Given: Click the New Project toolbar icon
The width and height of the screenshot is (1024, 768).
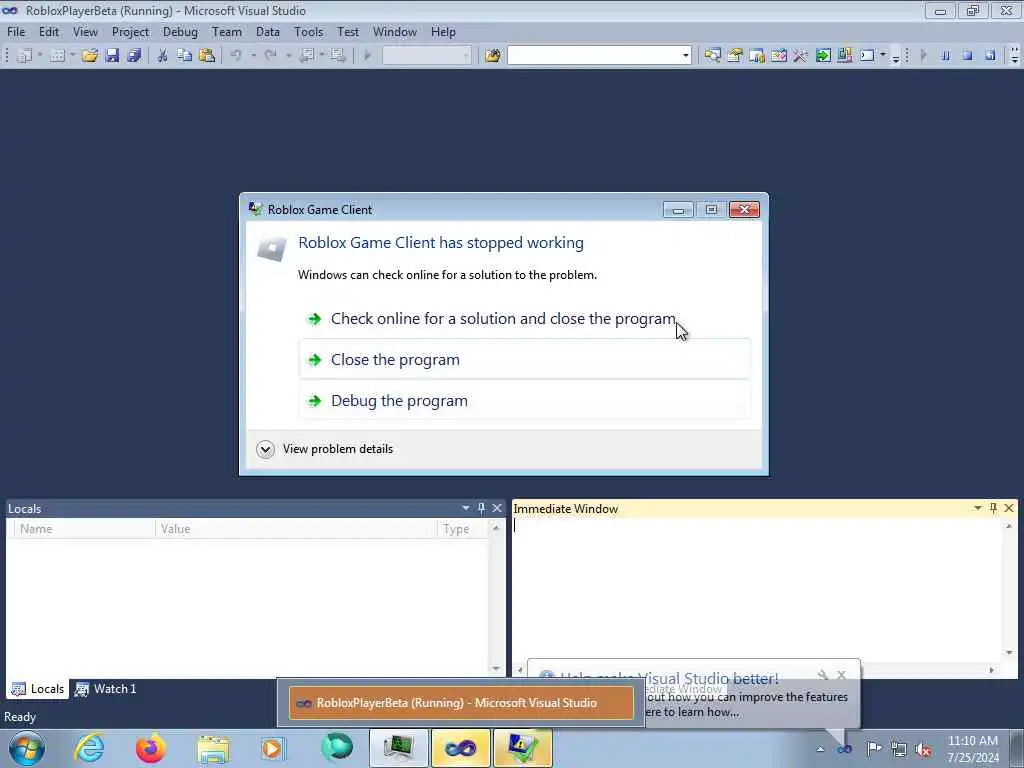Looking at the screenshot, I should pyautogui.click(x=24, y=56).
